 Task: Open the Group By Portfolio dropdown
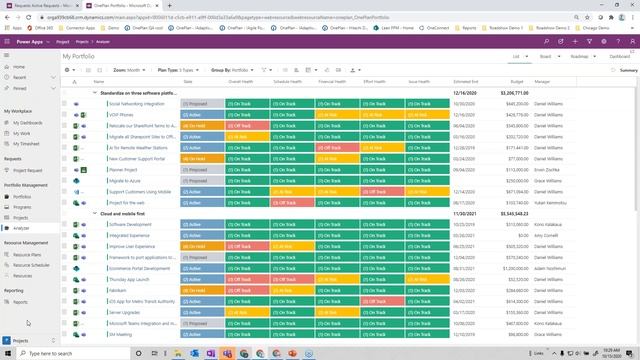point(232,70)
